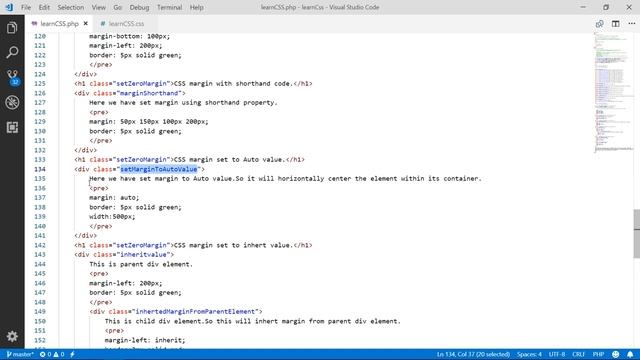Click the 'inheritvalue' class name

(x=143, y=254)
